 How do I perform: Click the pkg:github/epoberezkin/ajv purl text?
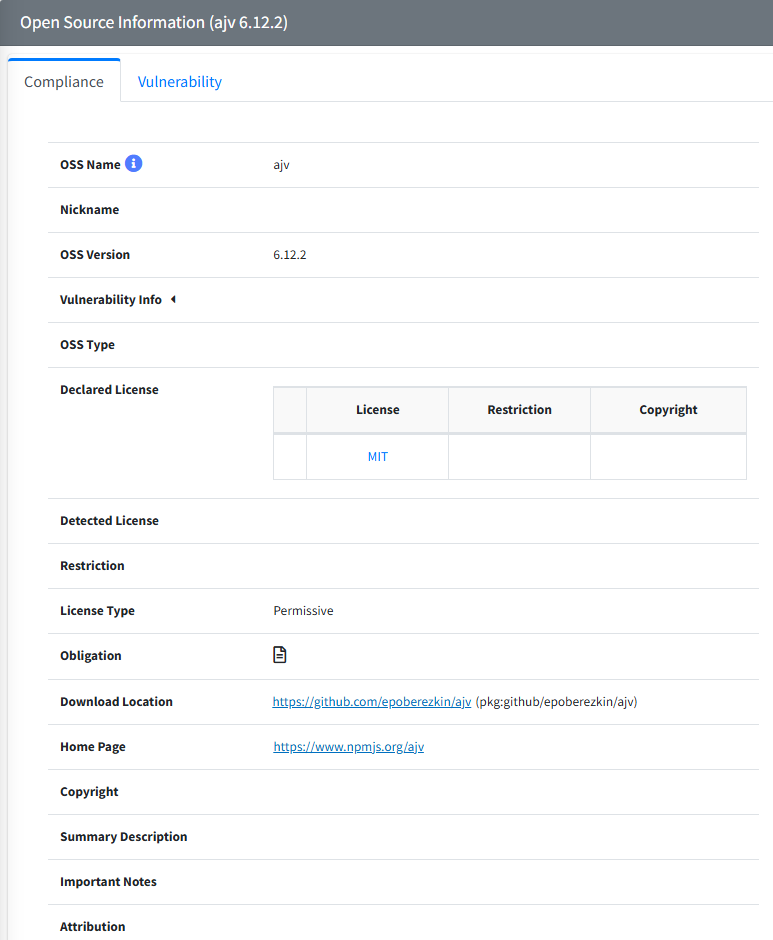click(x=557, y=701)
